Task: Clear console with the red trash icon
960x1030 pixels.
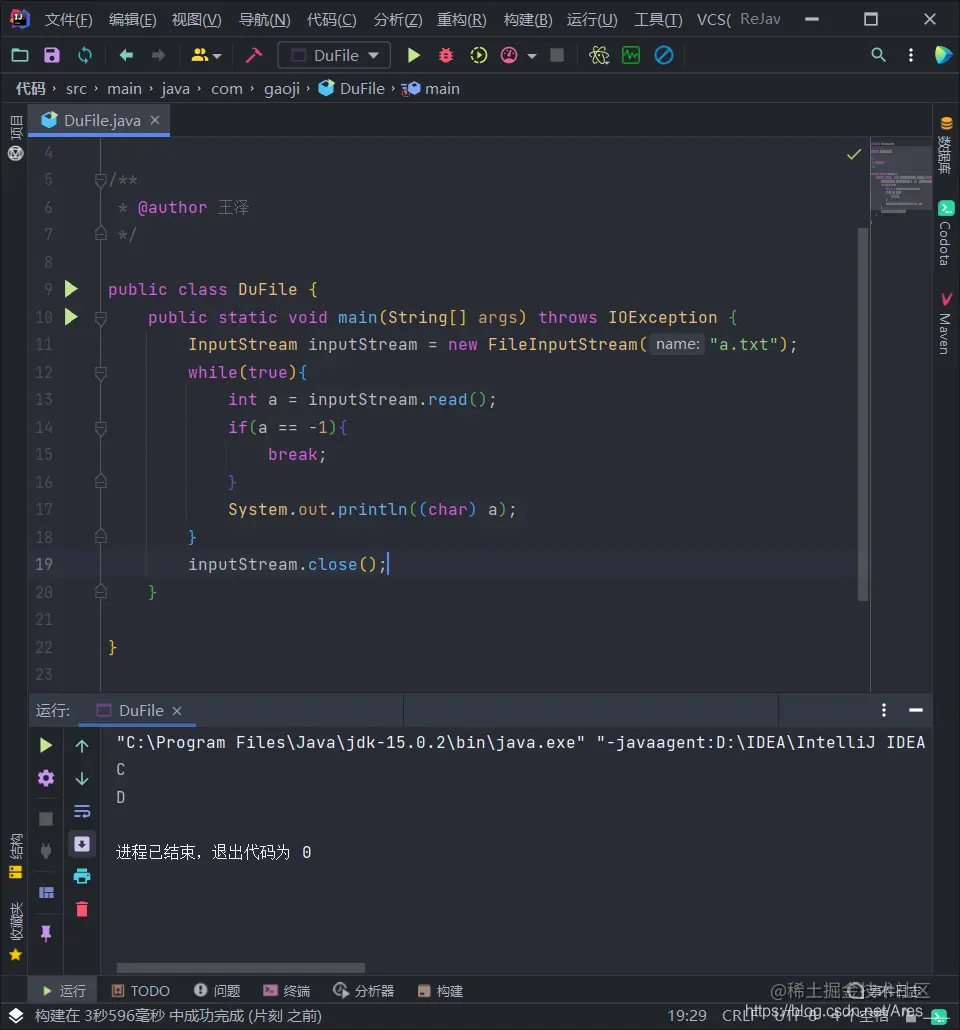Action: 82,909
